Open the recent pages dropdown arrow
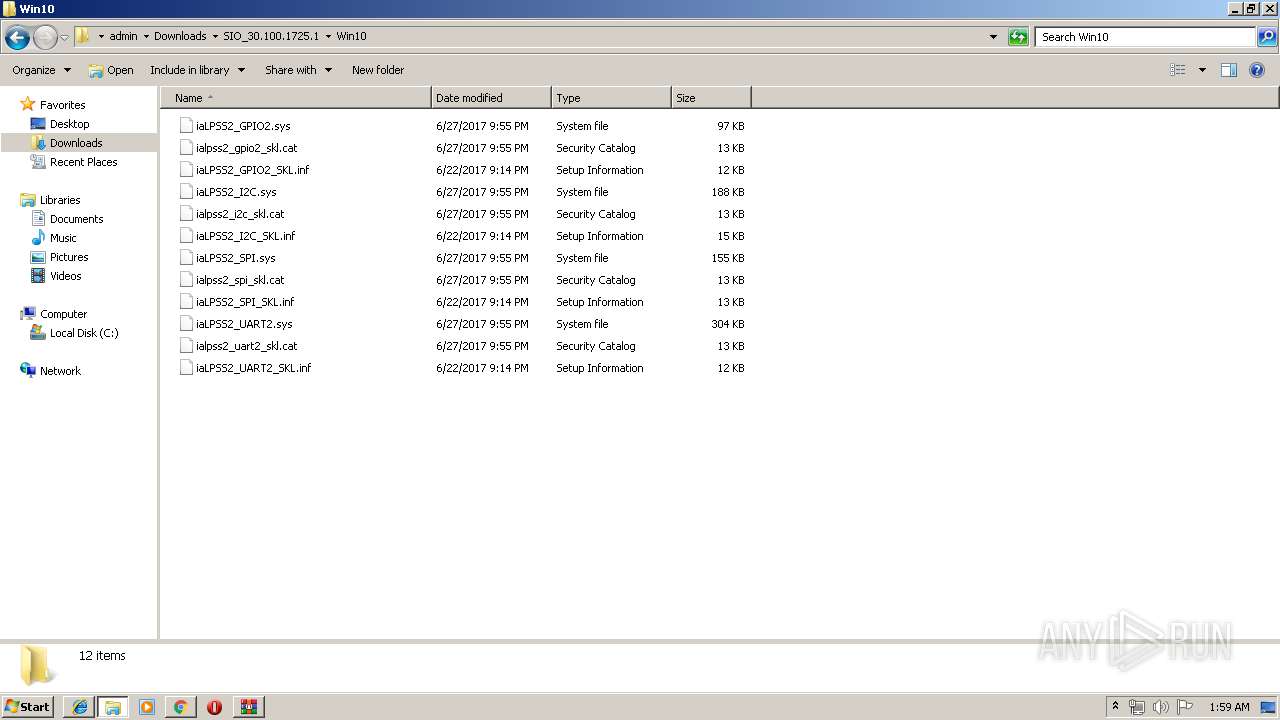 tap(64, 37)
